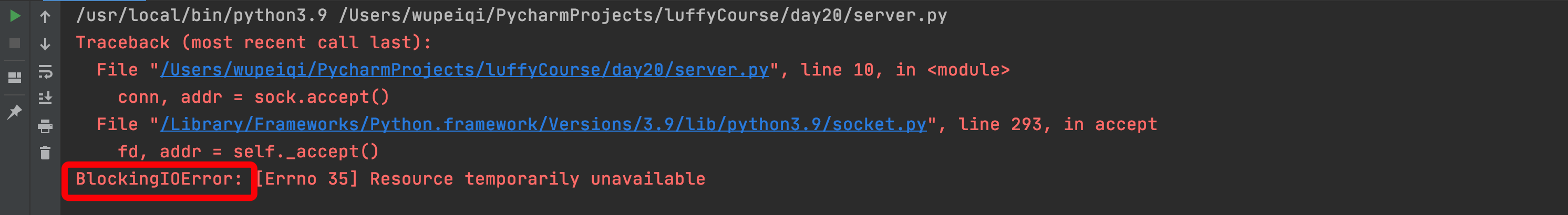Click the /usr/local/bin/python3.9 command line

(511, 15)
